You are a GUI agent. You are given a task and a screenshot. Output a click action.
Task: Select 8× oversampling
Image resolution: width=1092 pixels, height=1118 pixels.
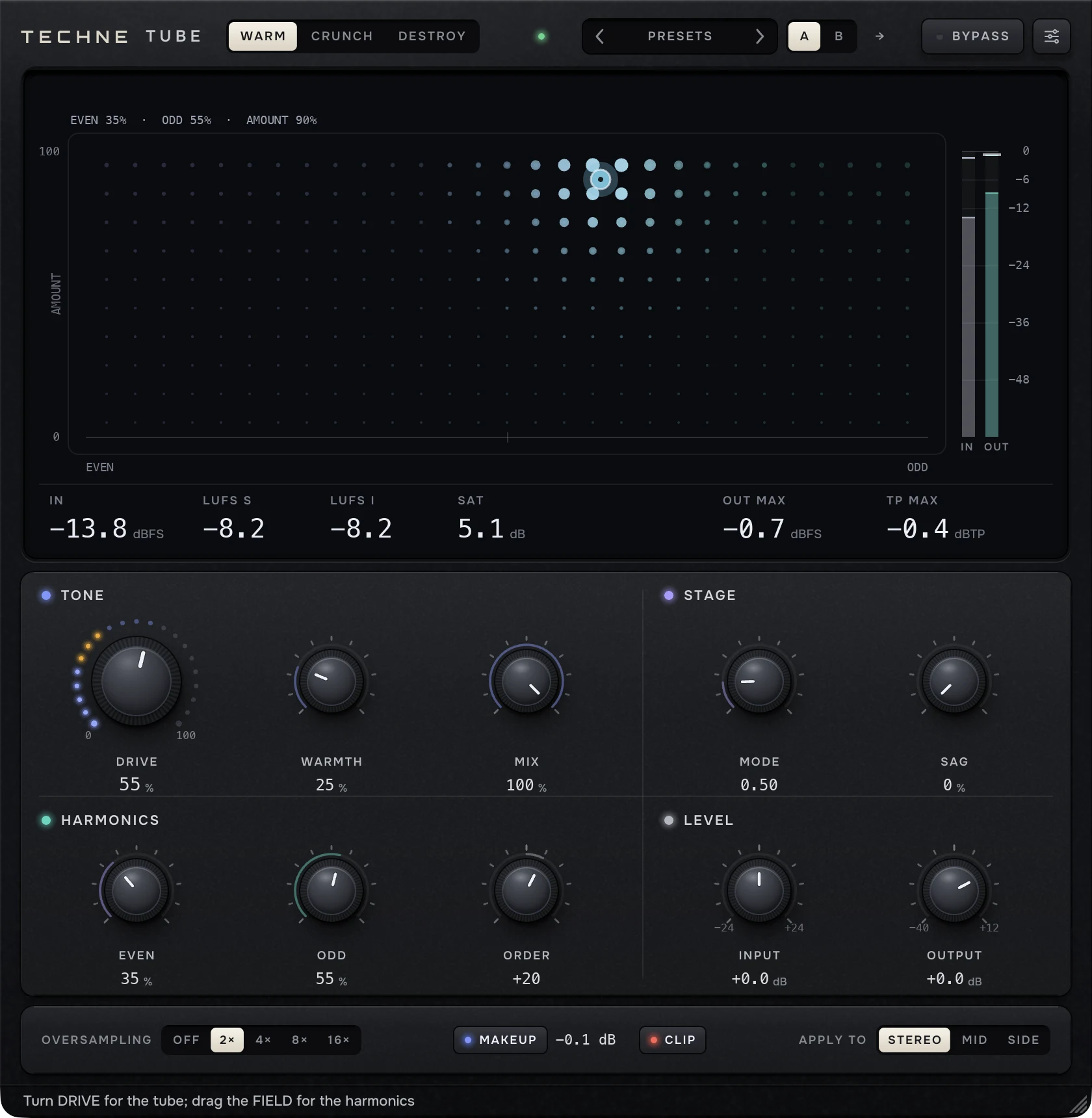[300, 1040]
